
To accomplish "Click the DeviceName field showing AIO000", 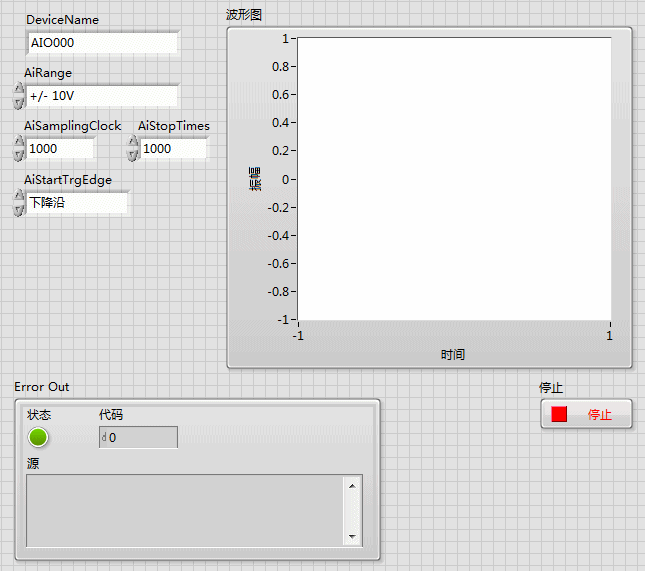I will (102, 43).
